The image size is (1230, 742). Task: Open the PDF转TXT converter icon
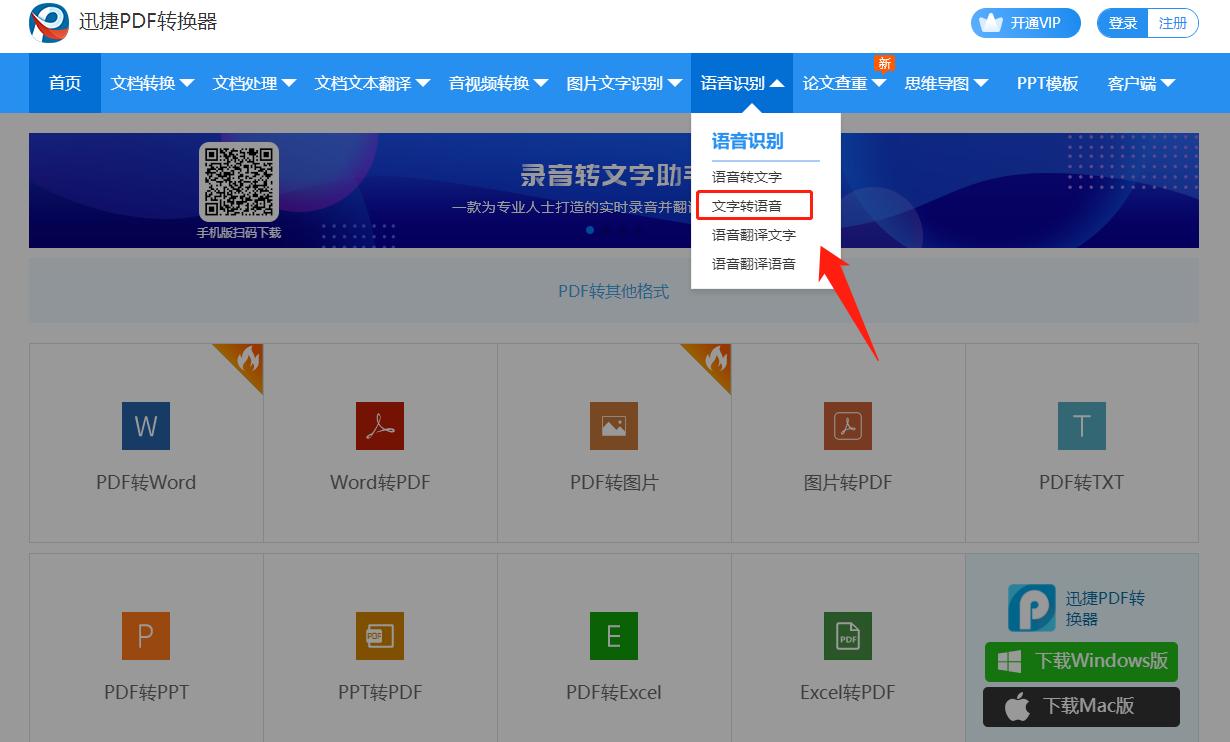[x=1081, y=425]
